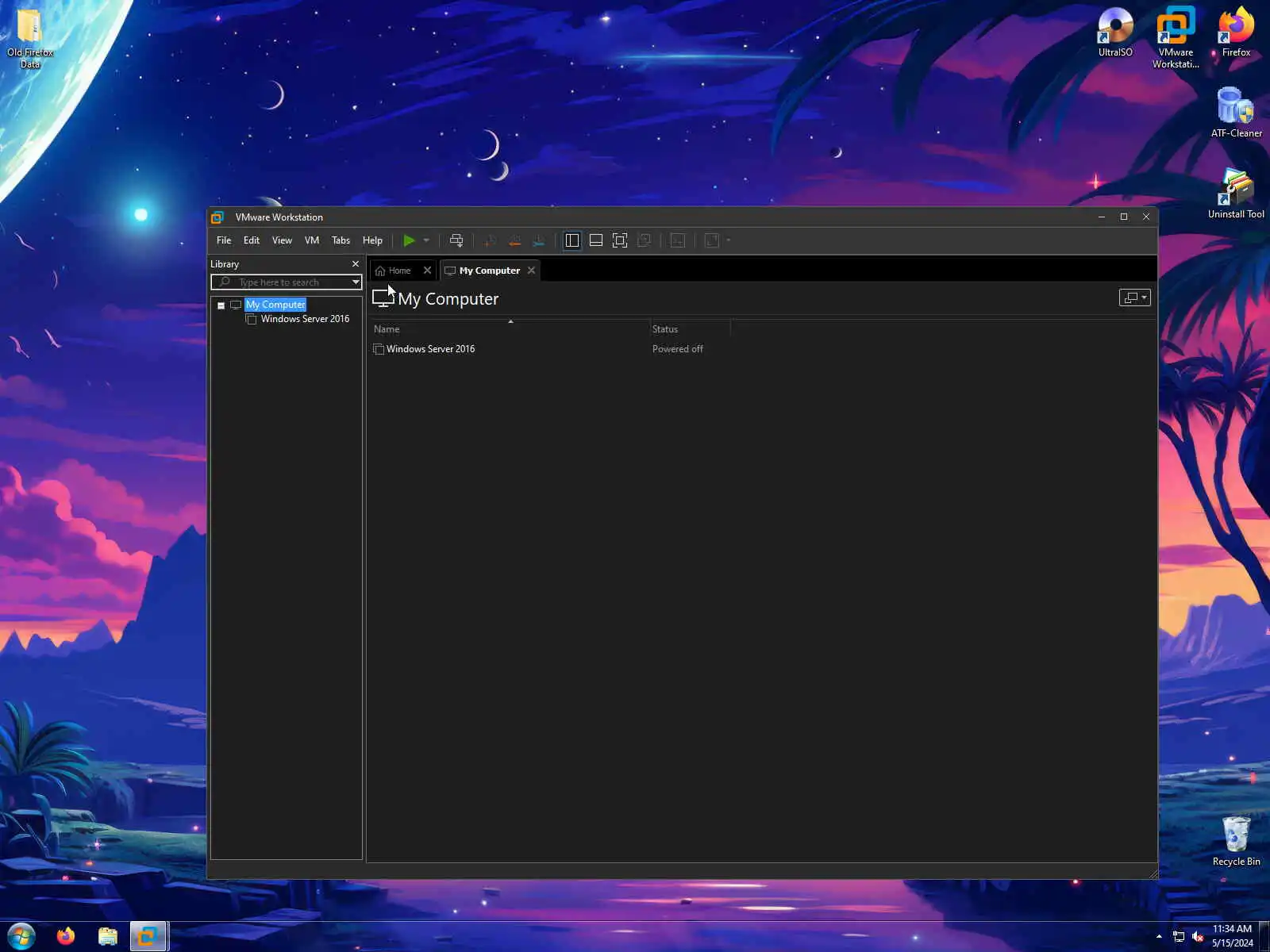The width and height of the screenshot is (1270, 952).
Task: Select the Firefox desktop shortcut
Action: point(1236,32)
